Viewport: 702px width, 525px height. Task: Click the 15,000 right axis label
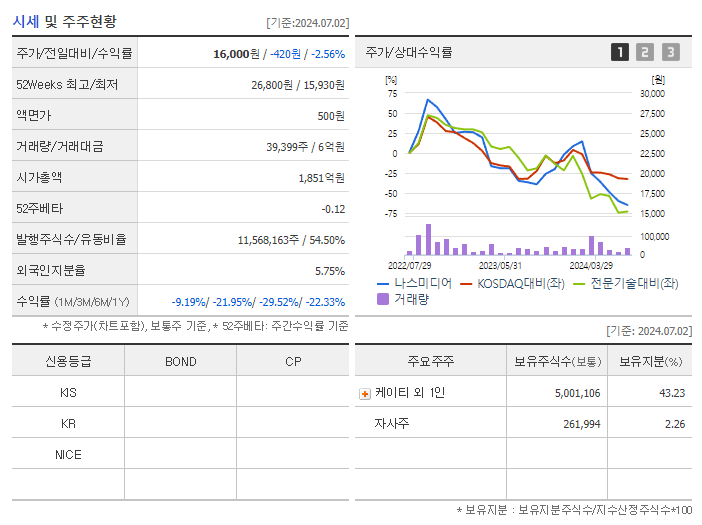pos(652,214)
